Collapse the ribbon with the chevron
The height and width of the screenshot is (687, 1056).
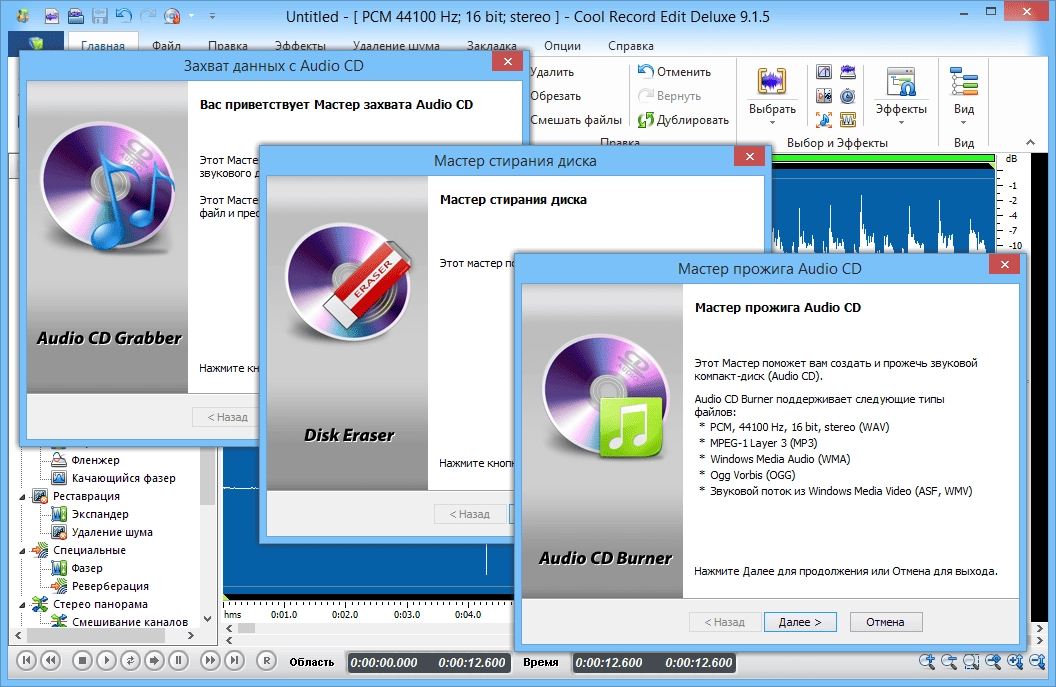click(1030, 142)
